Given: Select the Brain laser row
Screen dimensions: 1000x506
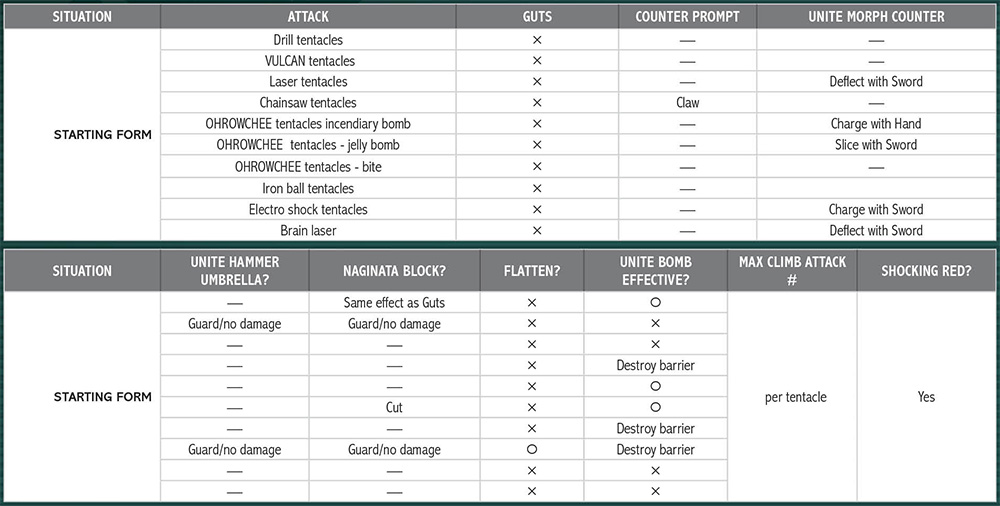Looking at the screenshot, I should tap(578, 230).
